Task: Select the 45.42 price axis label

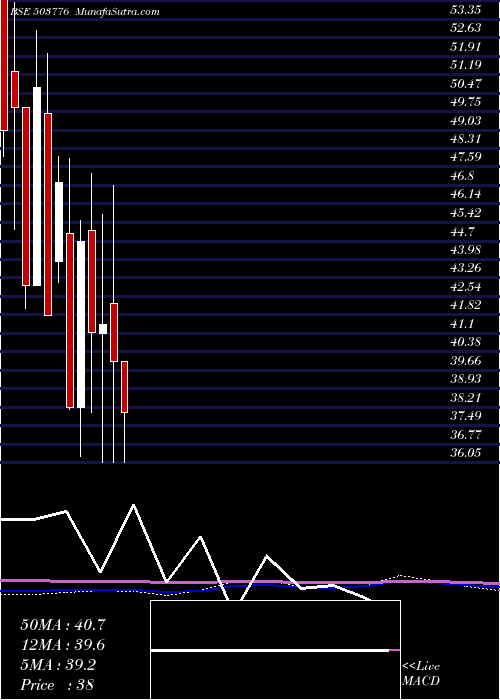Action: [466, 213]
